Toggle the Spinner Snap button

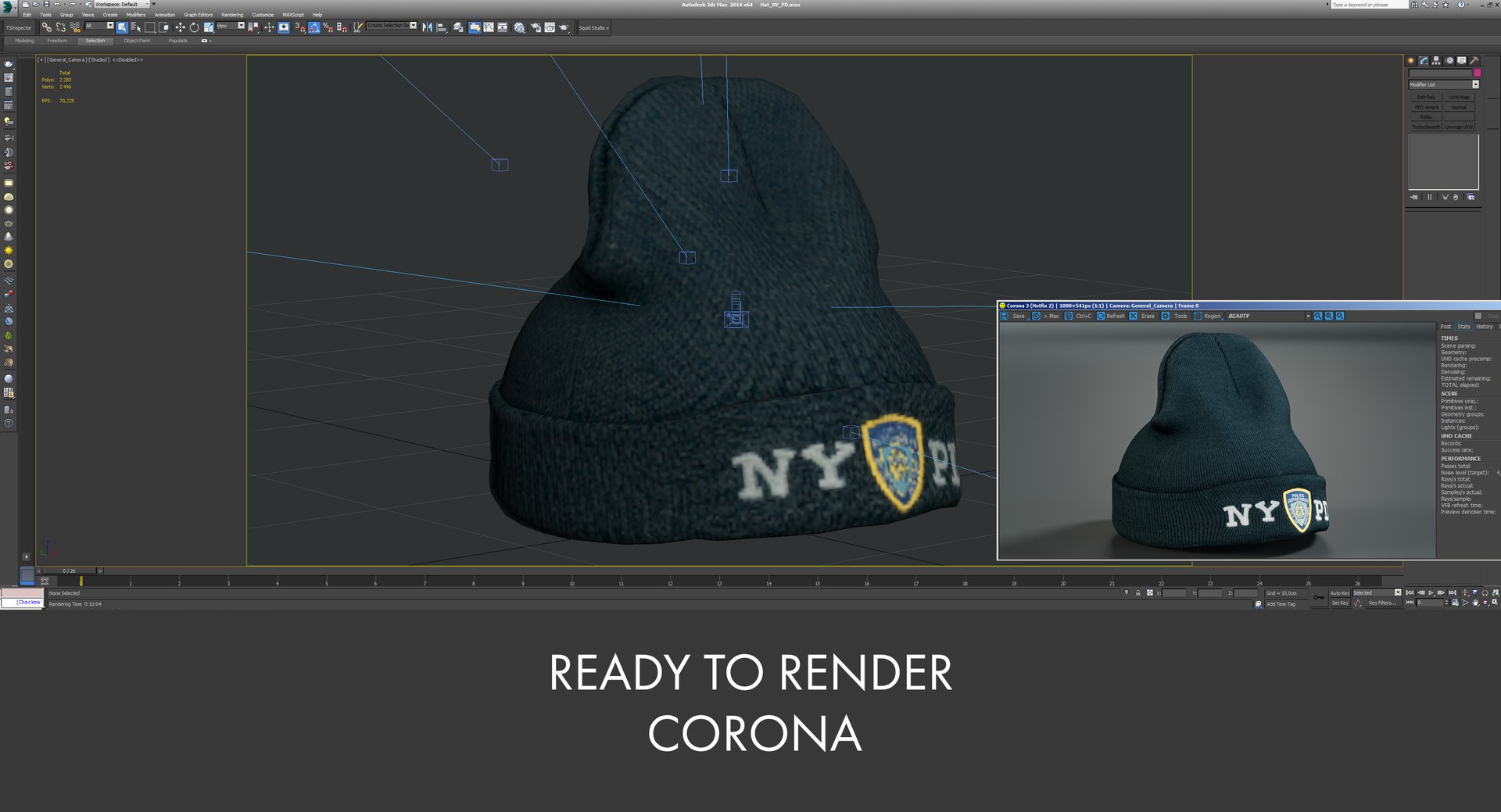click(342, 27)
